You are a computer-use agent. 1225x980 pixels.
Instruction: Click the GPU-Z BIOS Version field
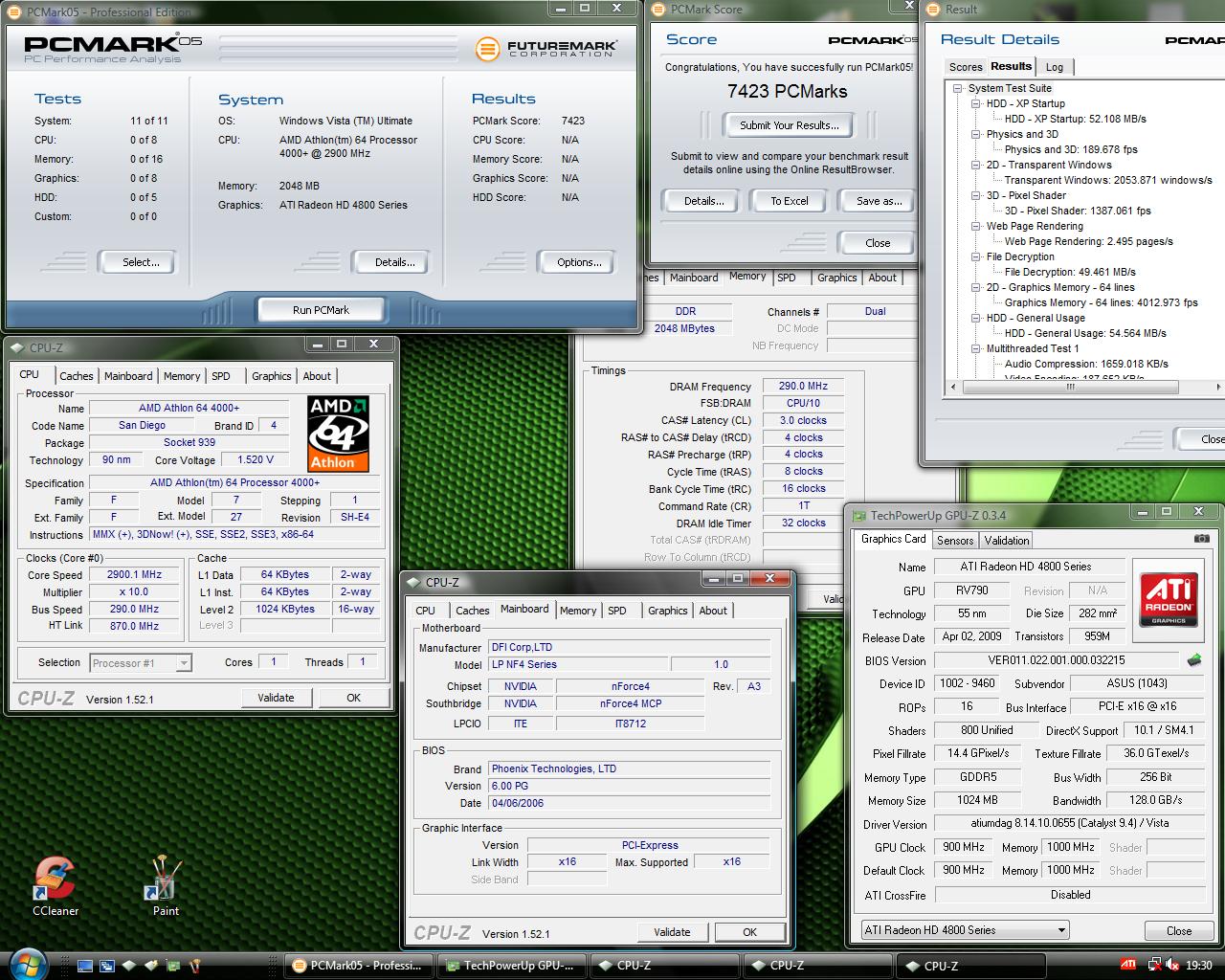click(1057, 660)
